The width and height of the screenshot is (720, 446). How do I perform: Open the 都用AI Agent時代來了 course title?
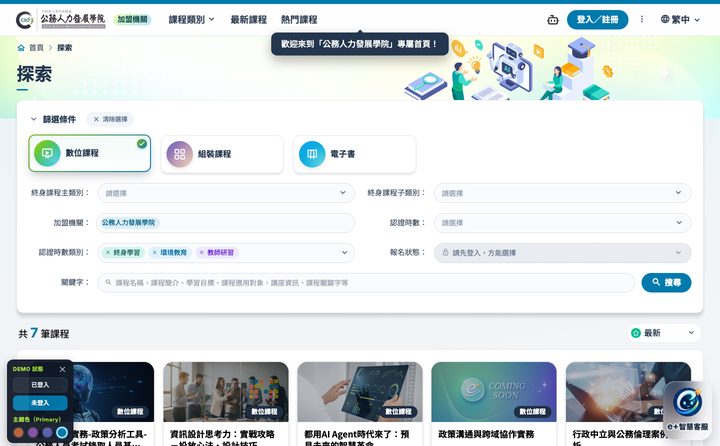[x=357, y=438]
